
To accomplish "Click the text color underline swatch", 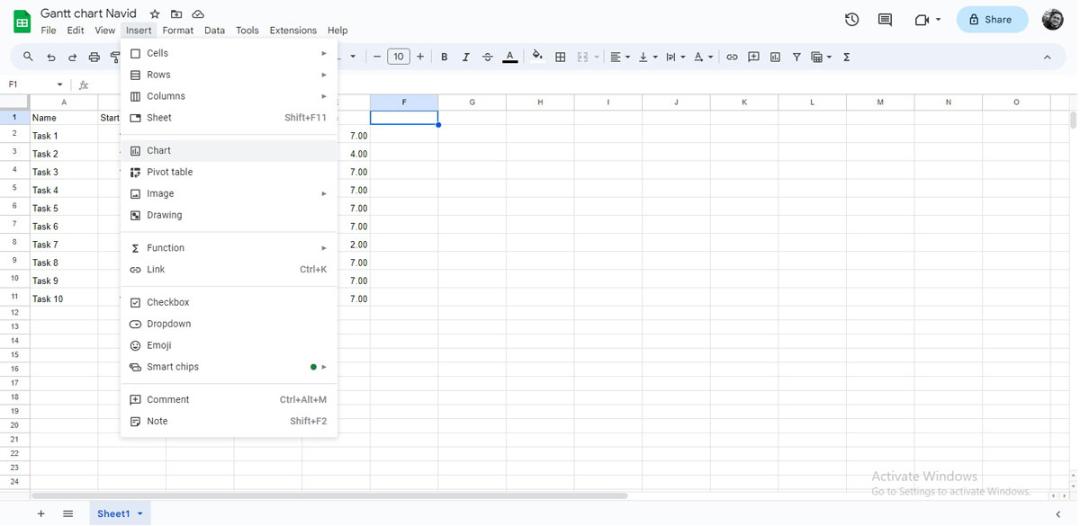I will (x=510, y=57).
